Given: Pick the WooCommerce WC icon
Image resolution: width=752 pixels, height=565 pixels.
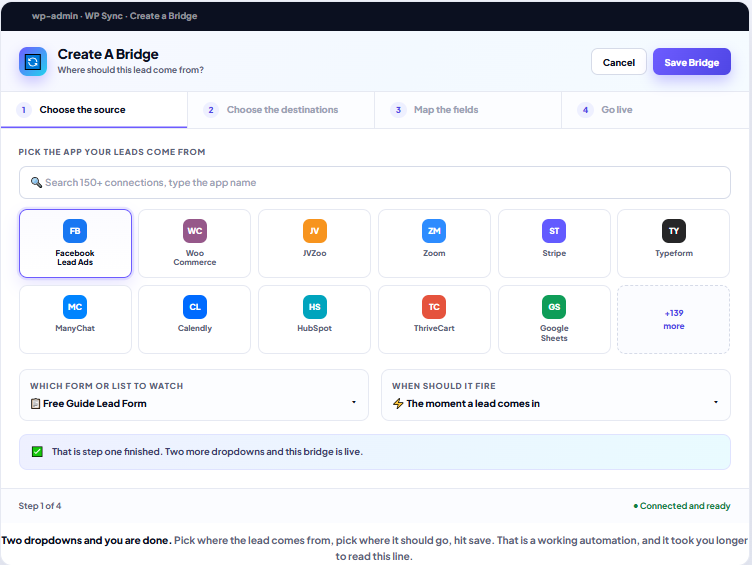Looking at the screenshot, I should 195,231.
